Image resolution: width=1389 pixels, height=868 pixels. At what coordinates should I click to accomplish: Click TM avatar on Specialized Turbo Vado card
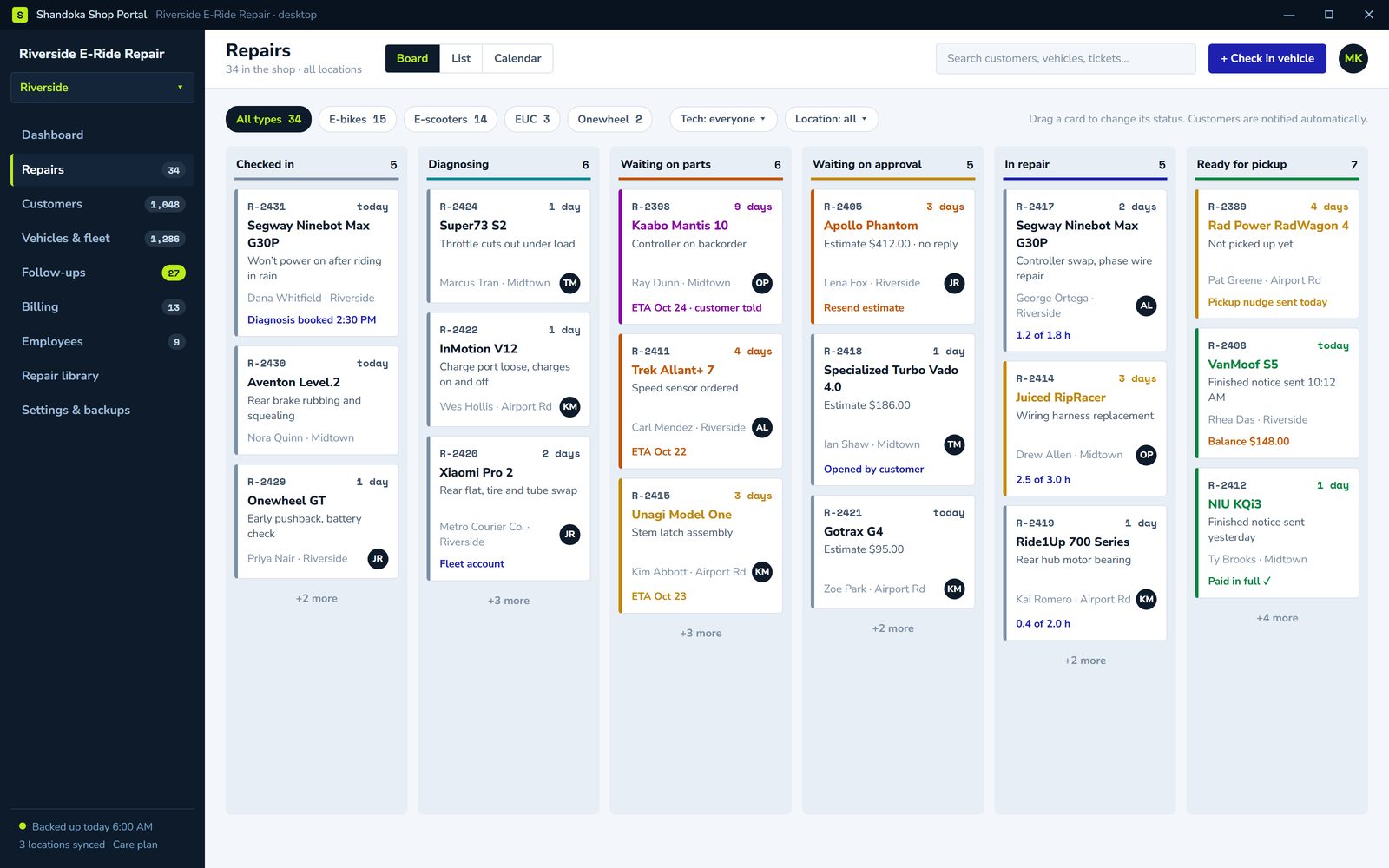[954, 444]
